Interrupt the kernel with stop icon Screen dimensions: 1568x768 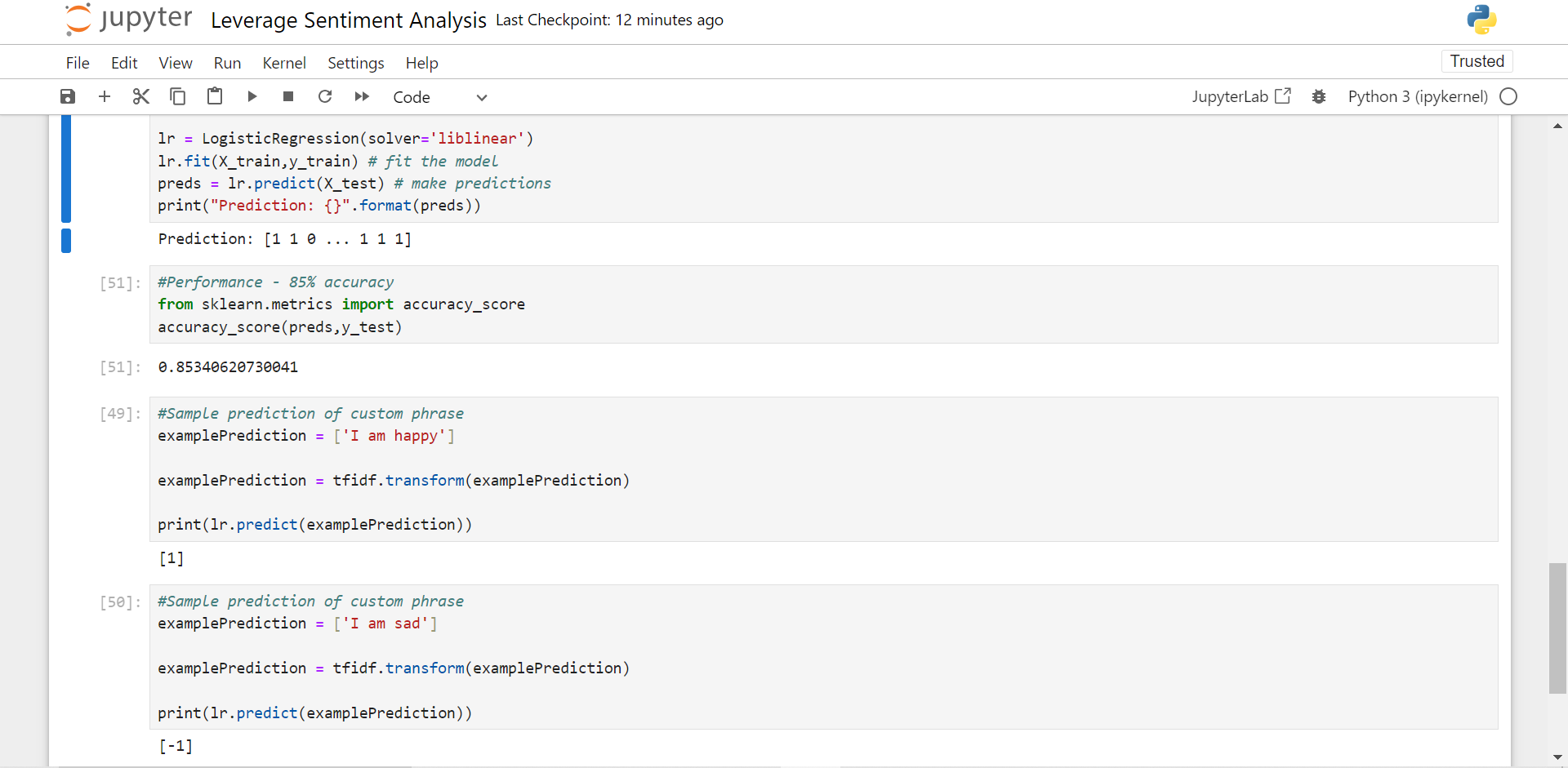(x=288, y=97)
